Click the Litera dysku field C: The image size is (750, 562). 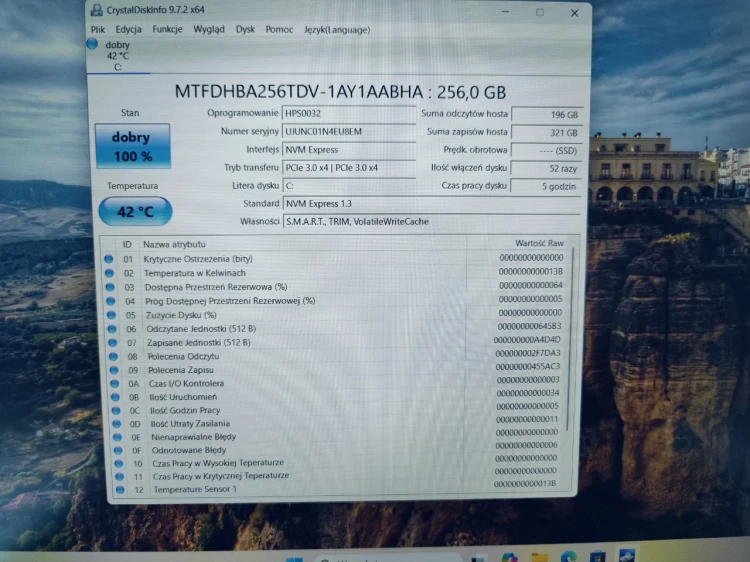349,186
